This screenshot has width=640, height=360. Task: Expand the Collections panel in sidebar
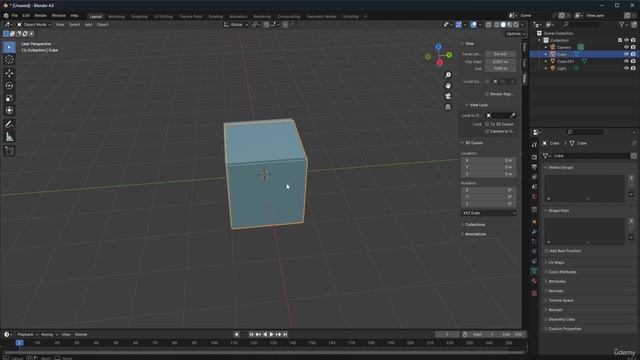coord(475,225)
